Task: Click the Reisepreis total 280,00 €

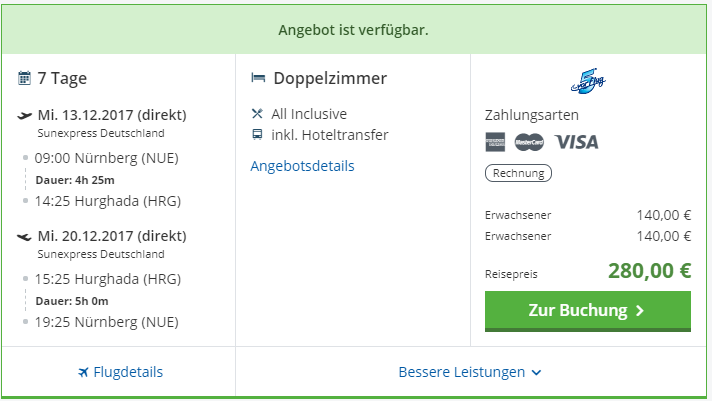Action: [649, 271]
